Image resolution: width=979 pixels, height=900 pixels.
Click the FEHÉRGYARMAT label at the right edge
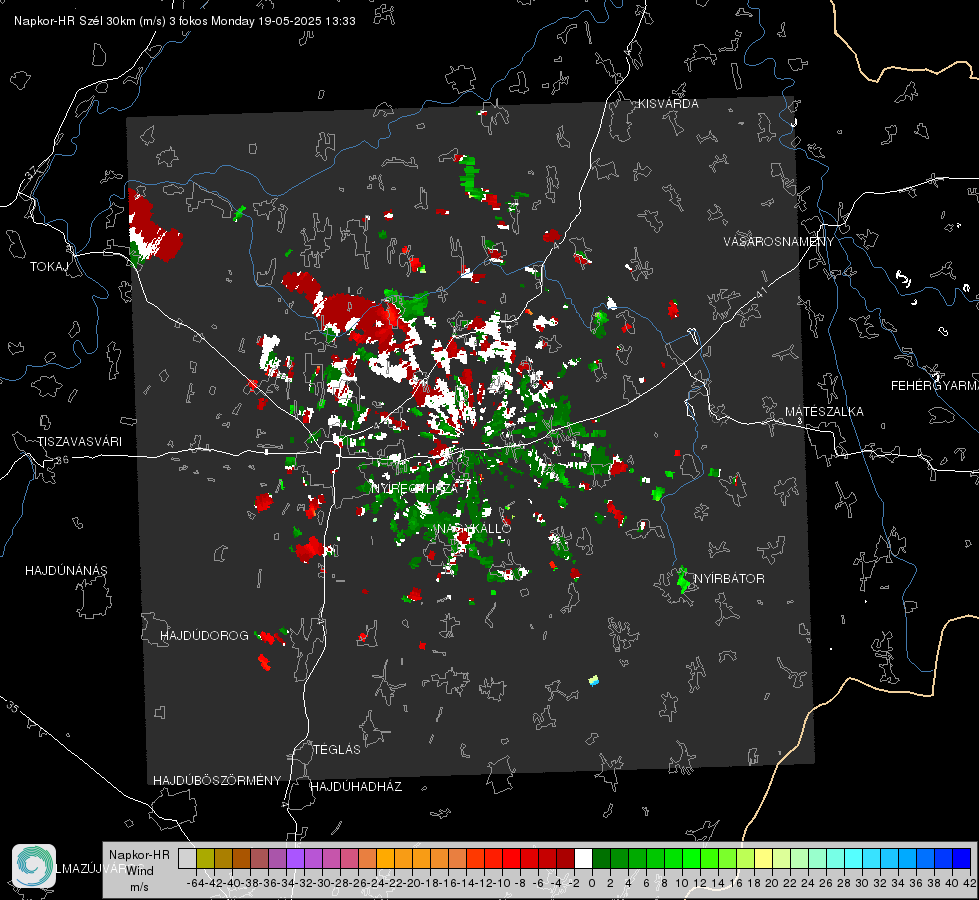point(935,386)
